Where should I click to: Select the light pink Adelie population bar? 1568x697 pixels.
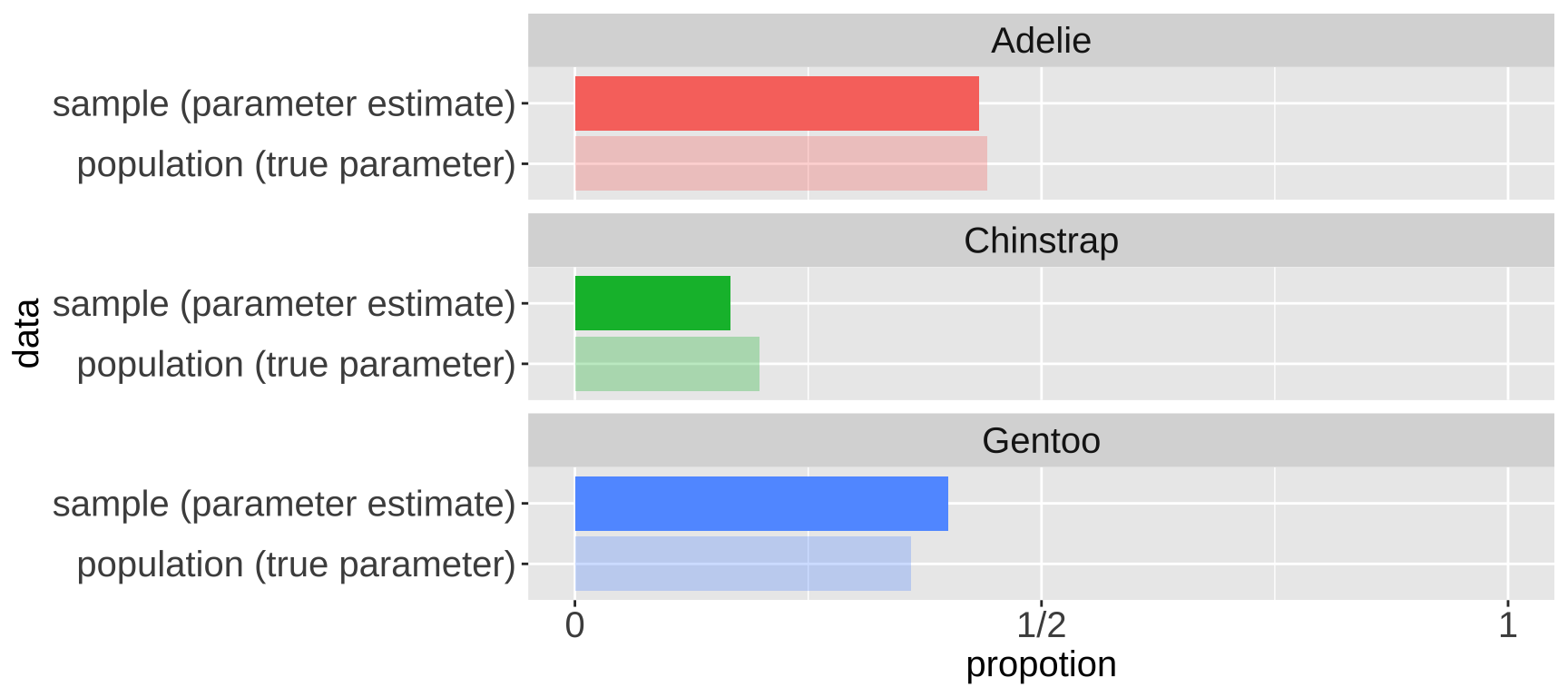[780, 163]
